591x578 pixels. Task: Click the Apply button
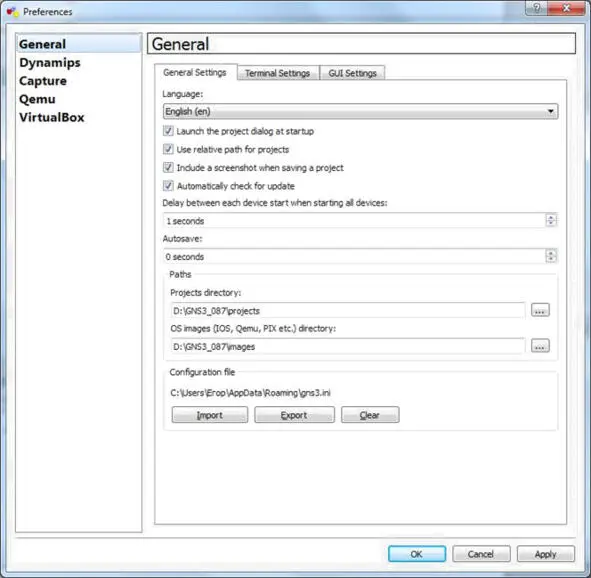pos(545,554)
